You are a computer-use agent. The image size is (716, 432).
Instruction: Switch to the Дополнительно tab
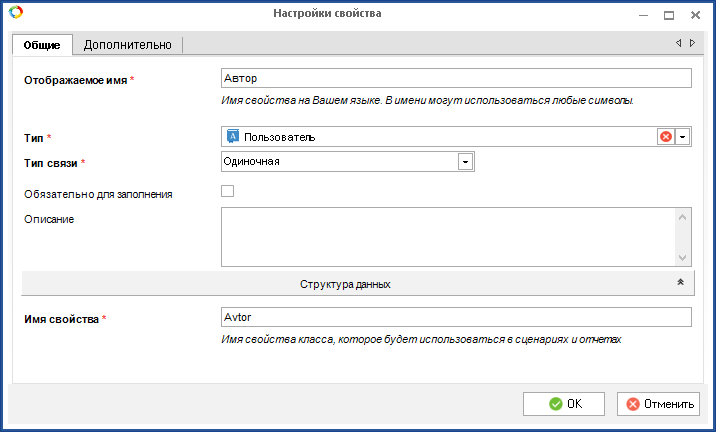tap(127, 45)
